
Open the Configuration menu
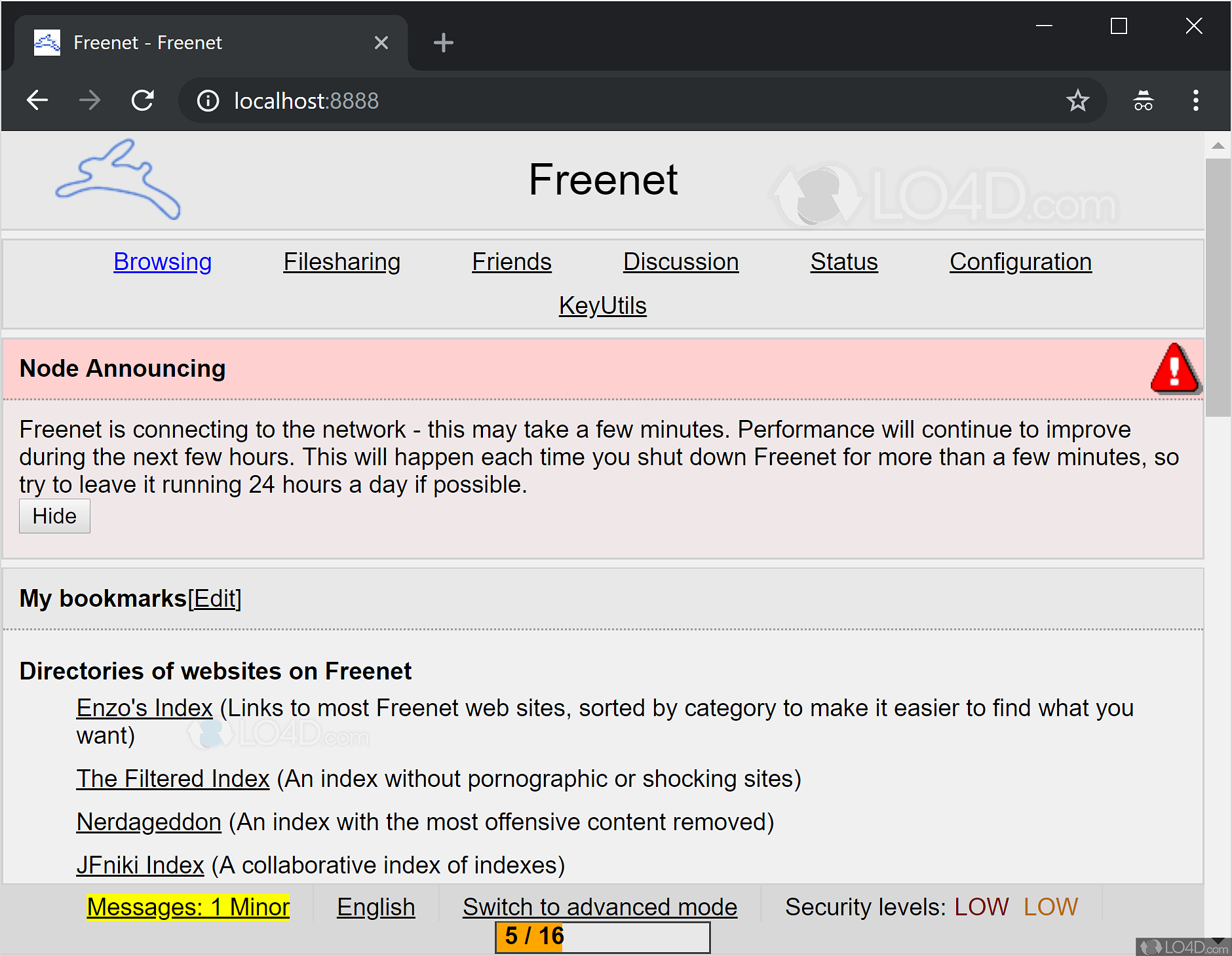click(x=1020, y=261)
